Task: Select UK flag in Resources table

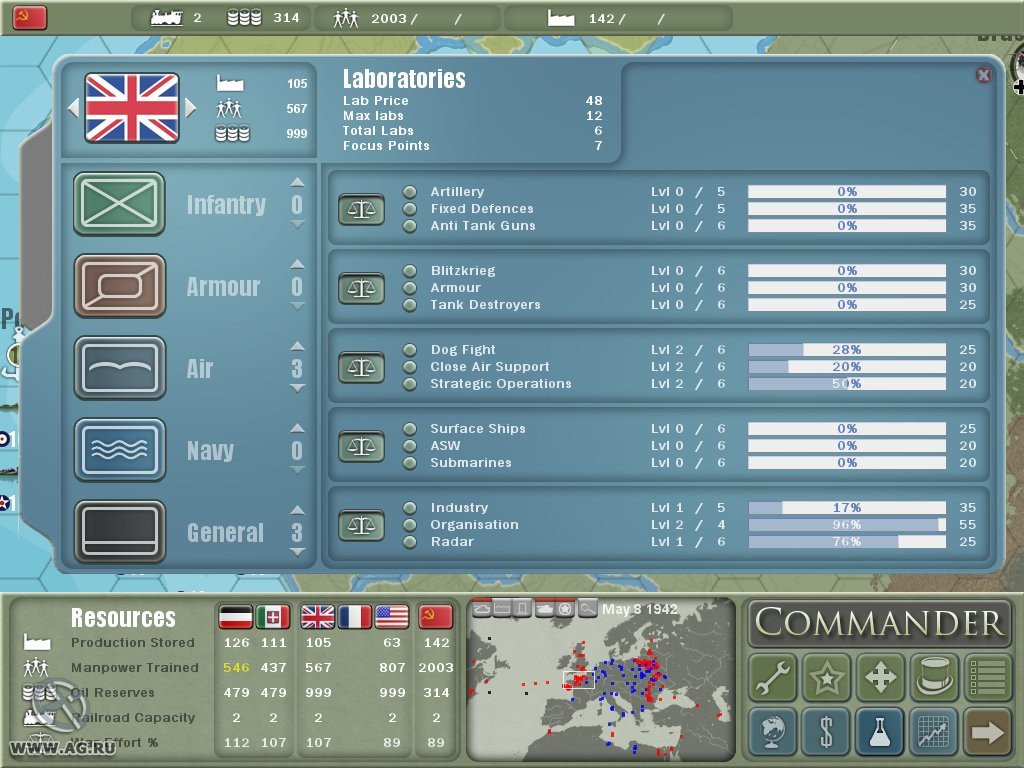Action: pyautogui.click(x=318, y=616)
